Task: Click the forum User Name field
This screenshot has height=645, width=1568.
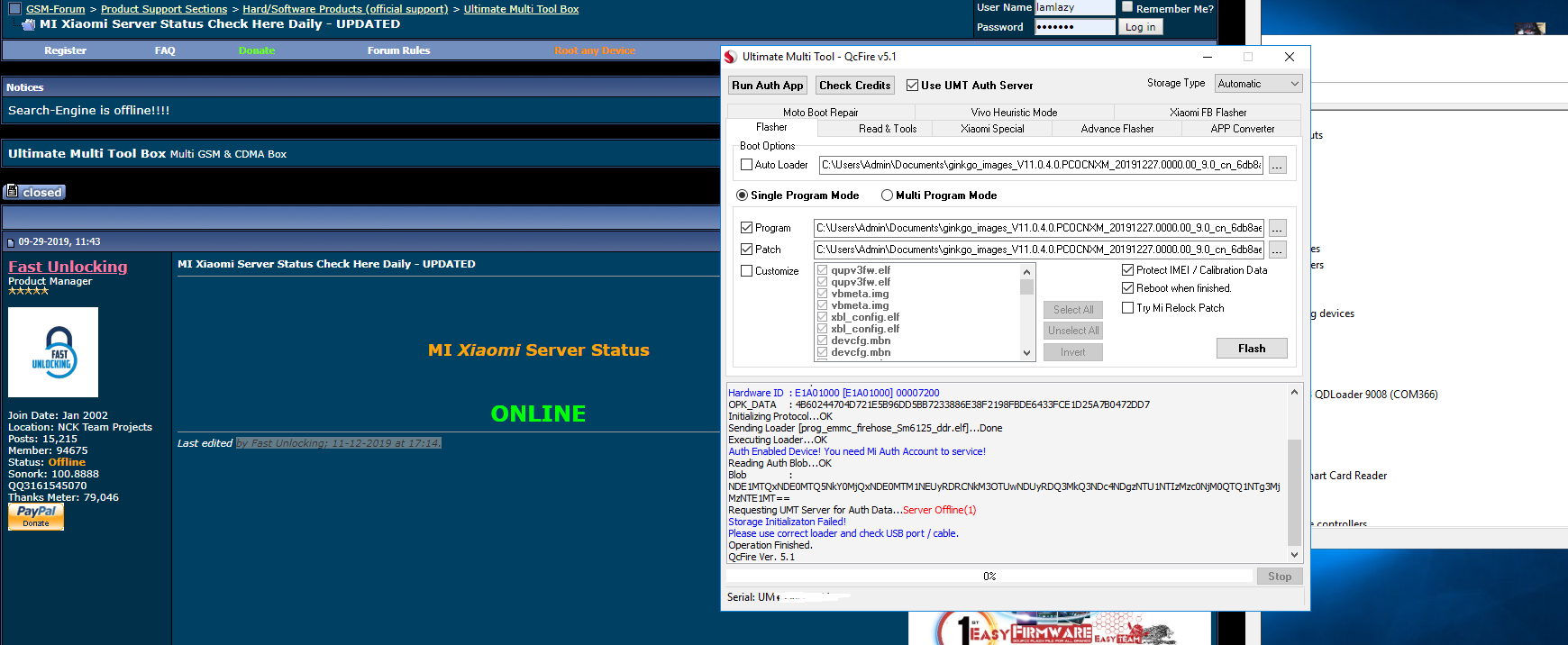Action: (1074, 7)
